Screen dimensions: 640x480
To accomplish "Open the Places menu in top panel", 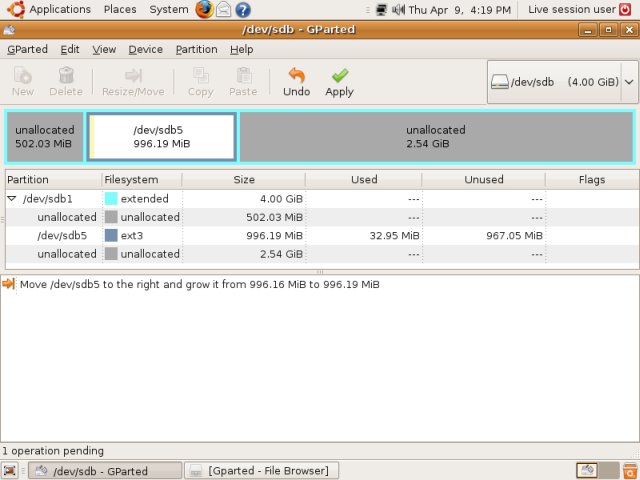I will click(x=120, y=9).
